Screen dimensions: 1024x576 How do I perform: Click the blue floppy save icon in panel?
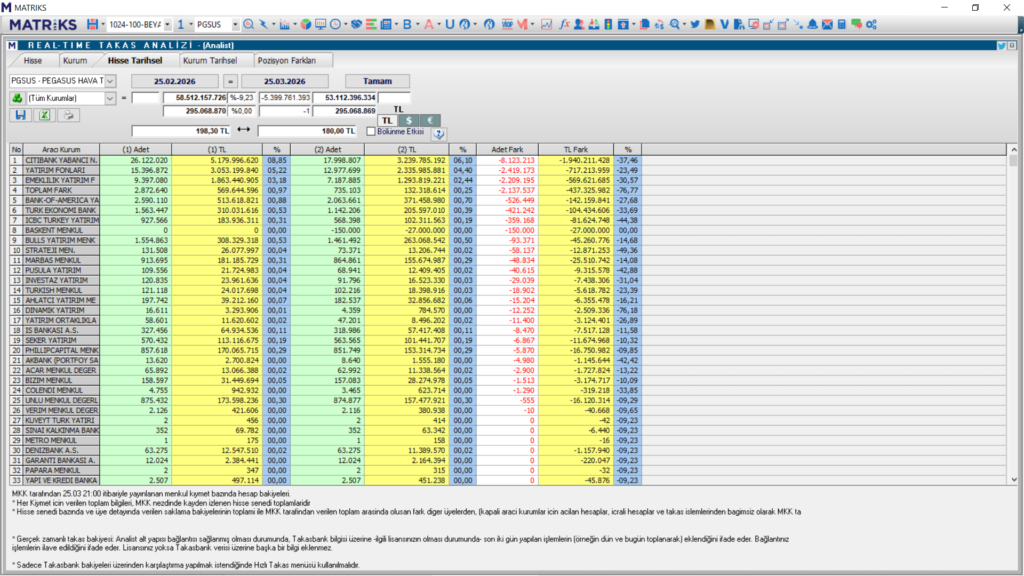(19, 115)
